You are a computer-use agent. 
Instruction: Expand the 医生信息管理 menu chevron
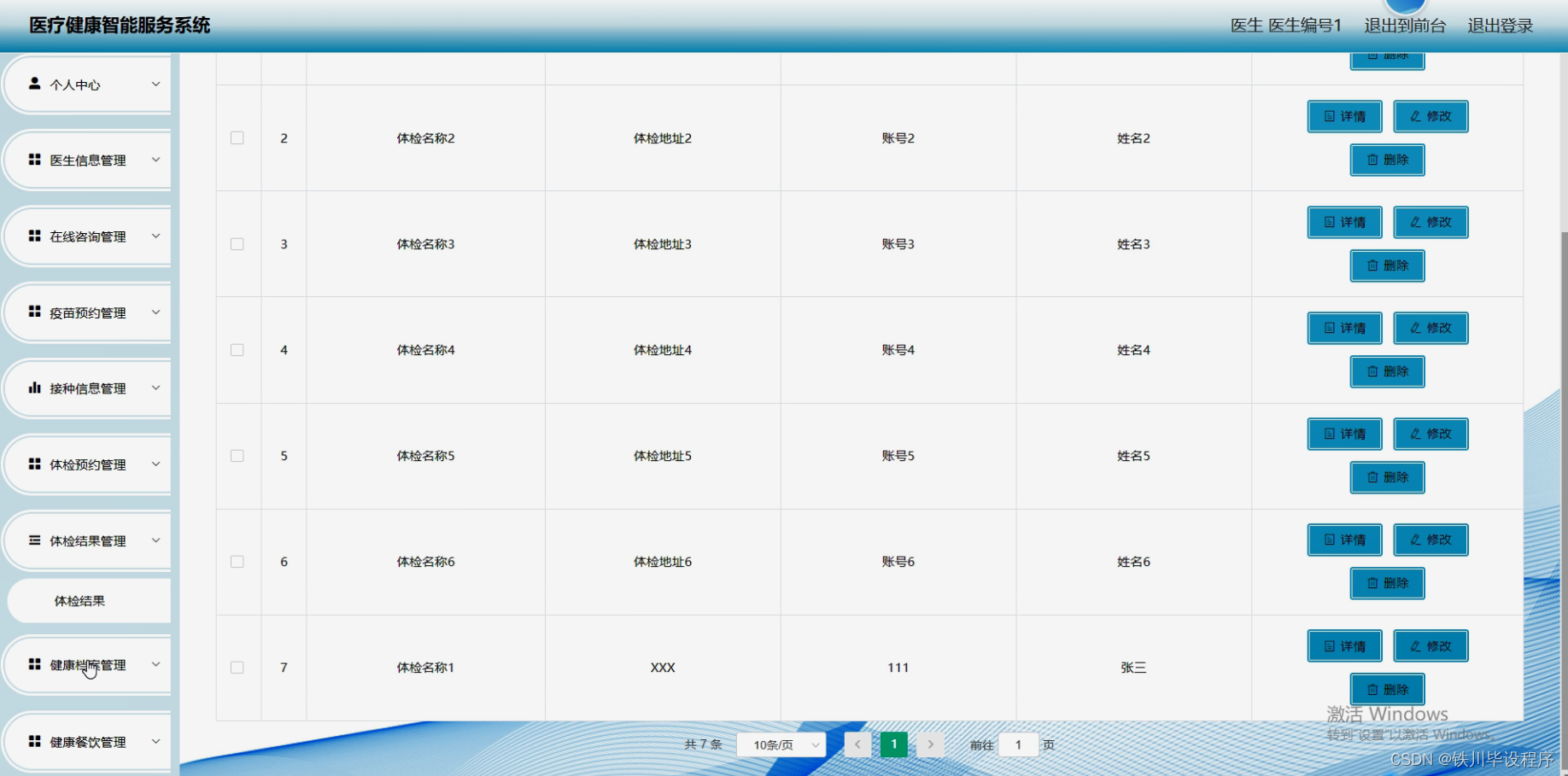point(155,160)
